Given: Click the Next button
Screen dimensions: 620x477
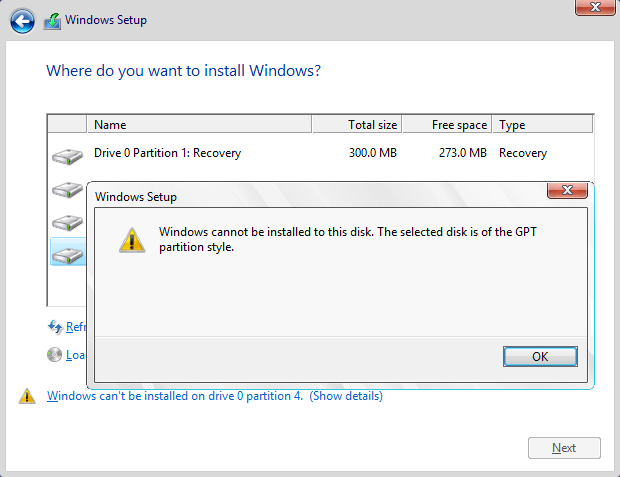Looking at the screenshot, I should [x=564, y=448].
